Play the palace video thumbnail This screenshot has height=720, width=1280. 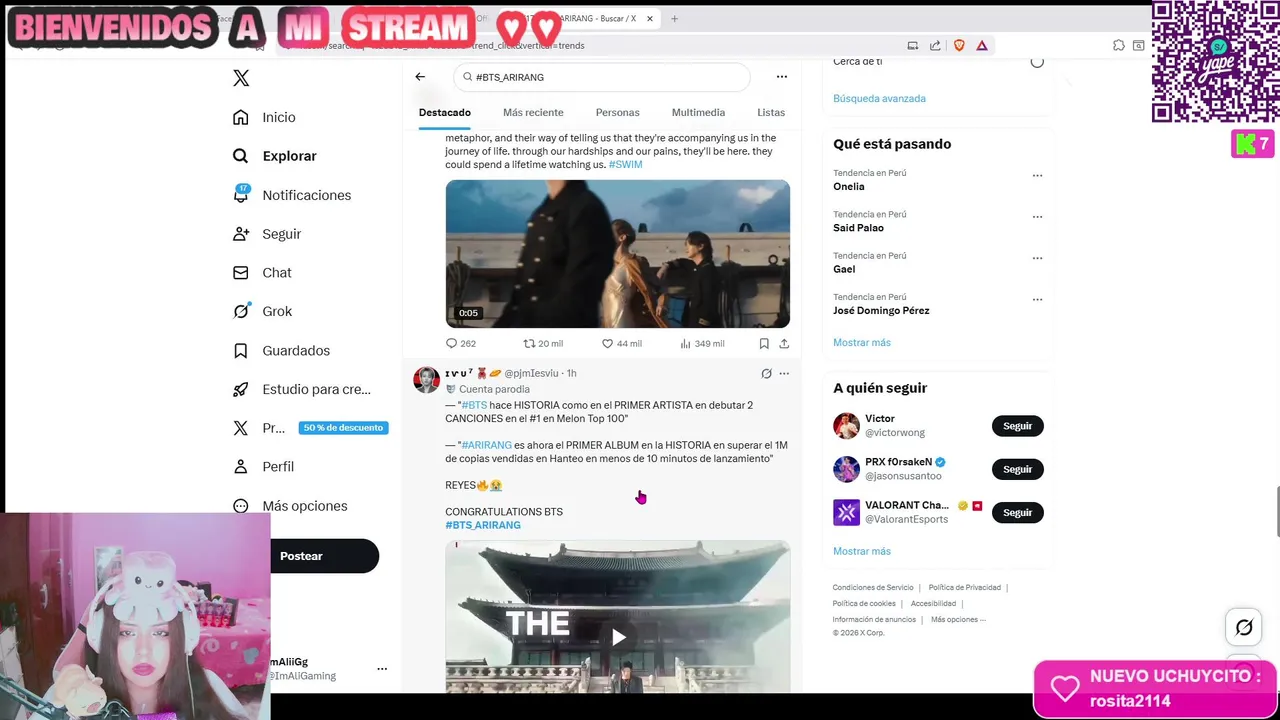[x=618, y=637]
